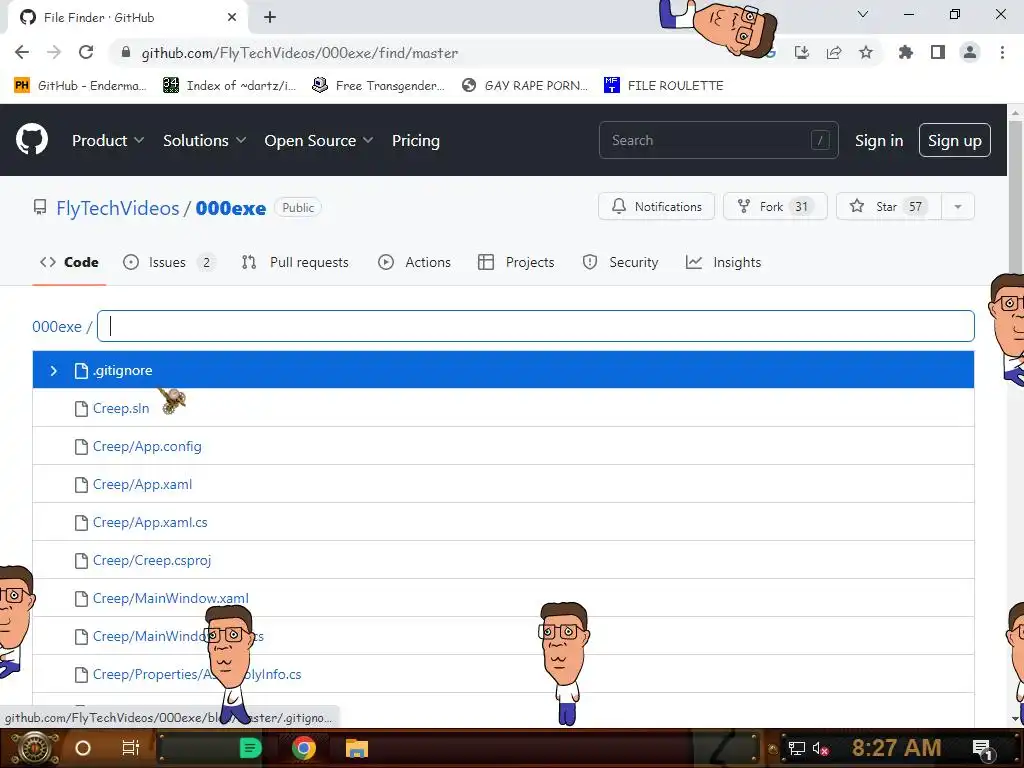Viewport: 1024px width, 768px height.
Task: Fork the repository
Action: 775,206
